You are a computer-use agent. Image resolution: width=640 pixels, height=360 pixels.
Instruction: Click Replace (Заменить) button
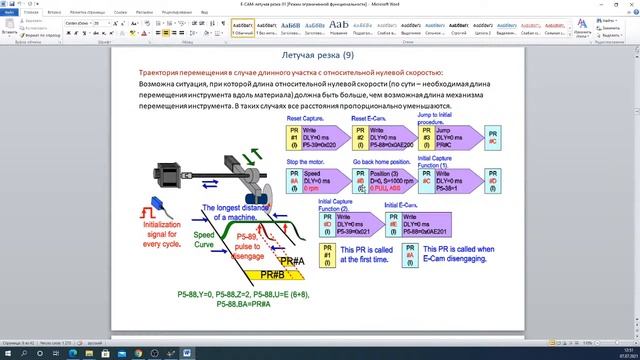[x=609, y=28]
